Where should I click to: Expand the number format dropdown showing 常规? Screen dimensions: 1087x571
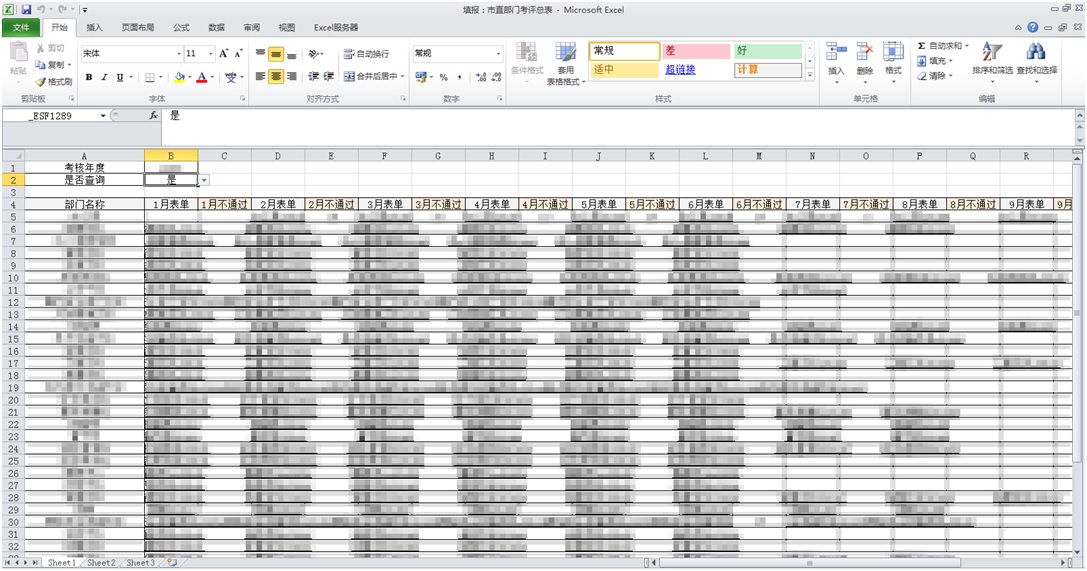(x=498, y=54)
